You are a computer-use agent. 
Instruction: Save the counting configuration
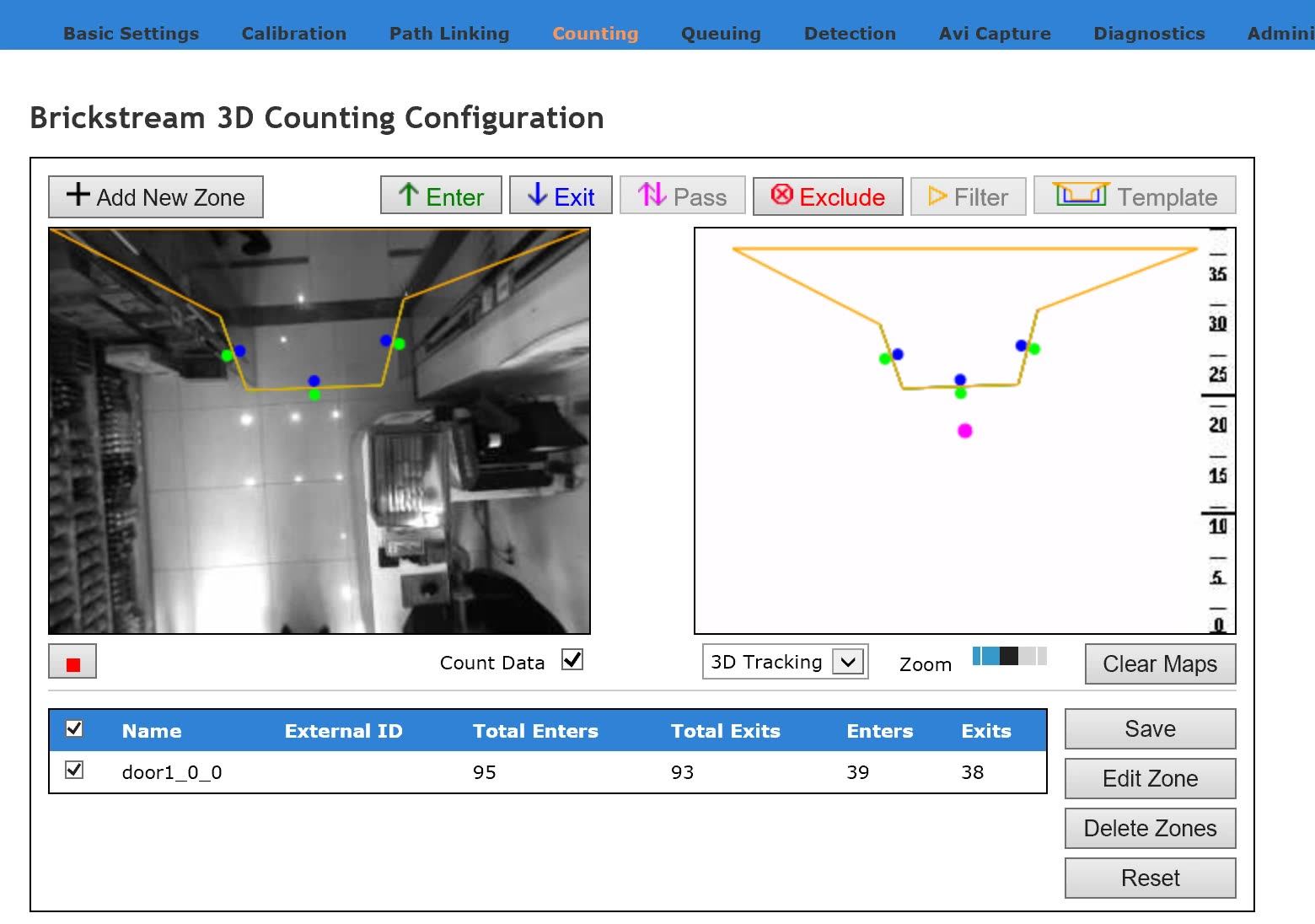tap(1150, 728)
